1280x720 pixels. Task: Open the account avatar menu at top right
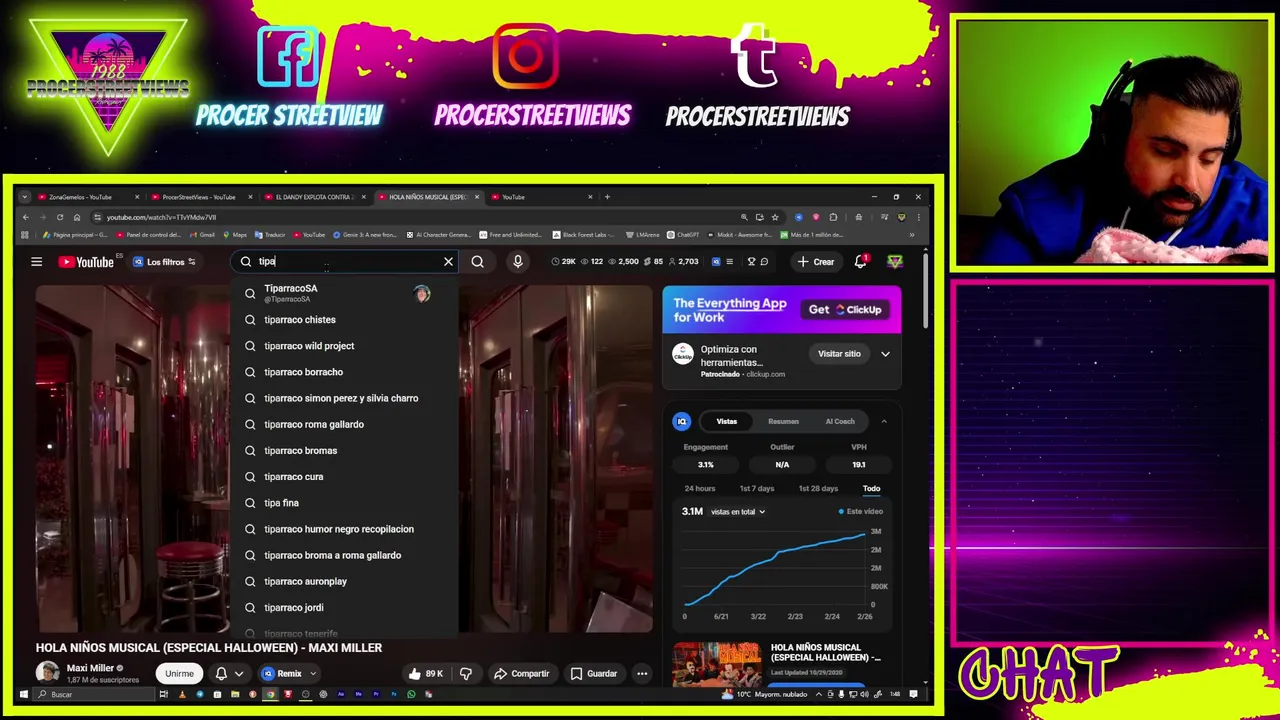coord(895,262)
